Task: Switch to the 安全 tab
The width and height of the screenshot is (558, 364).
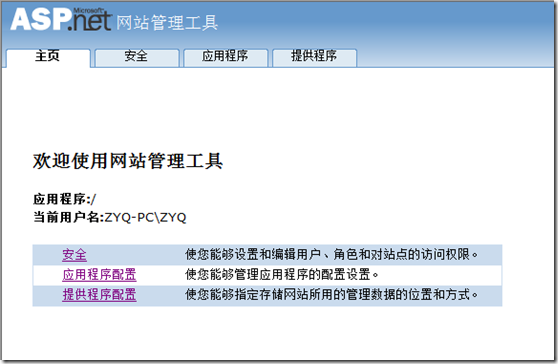Action: 137,58
